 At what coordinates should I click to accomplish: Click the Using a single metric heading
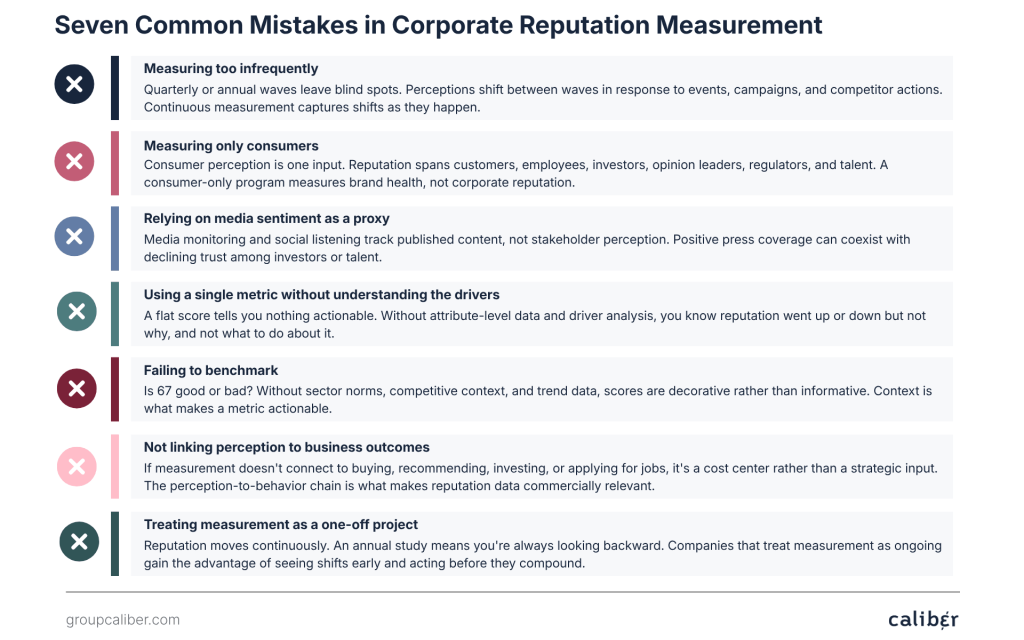321,295
